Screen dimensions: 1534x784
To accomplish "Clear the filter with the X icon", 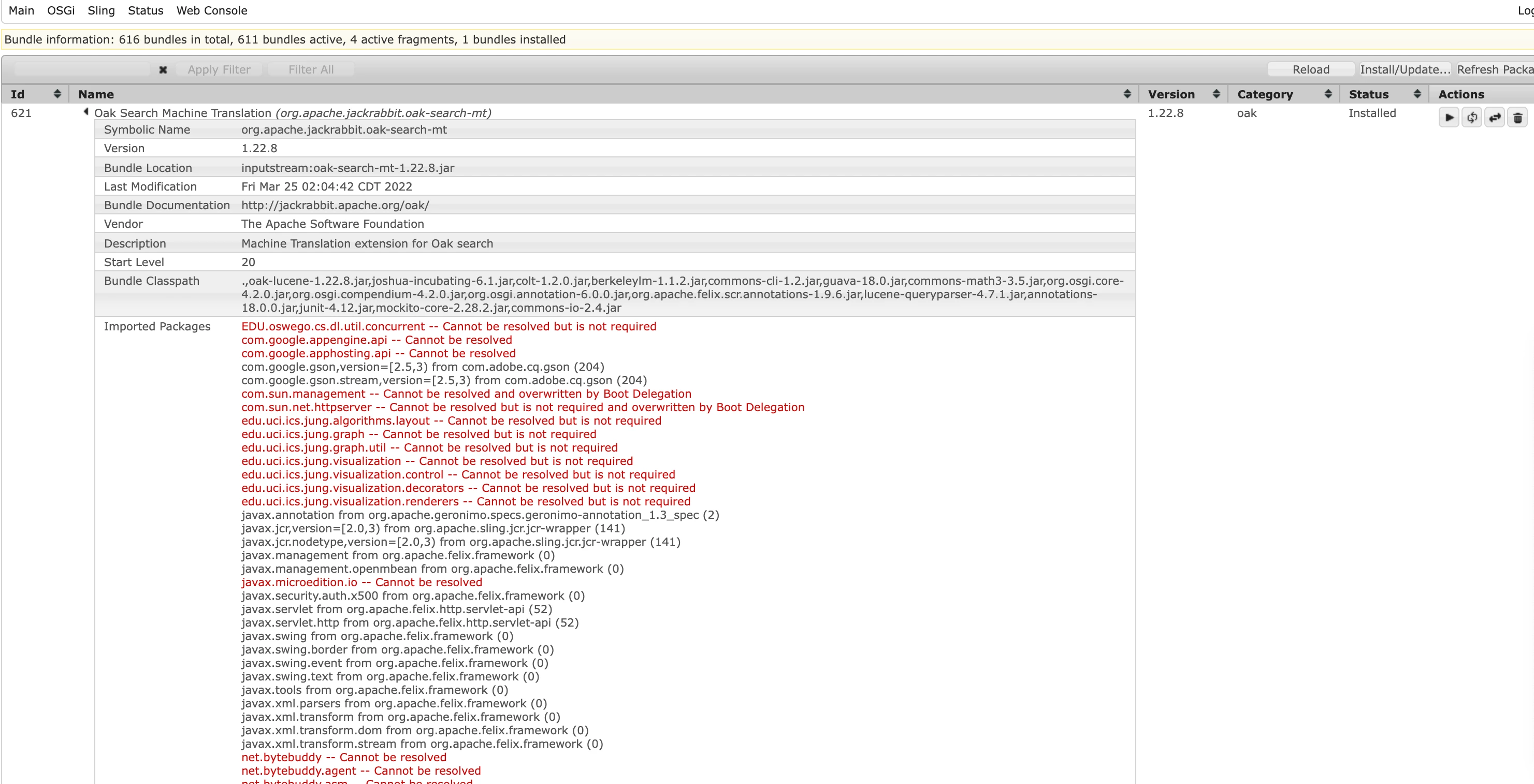I will [163, 70].
